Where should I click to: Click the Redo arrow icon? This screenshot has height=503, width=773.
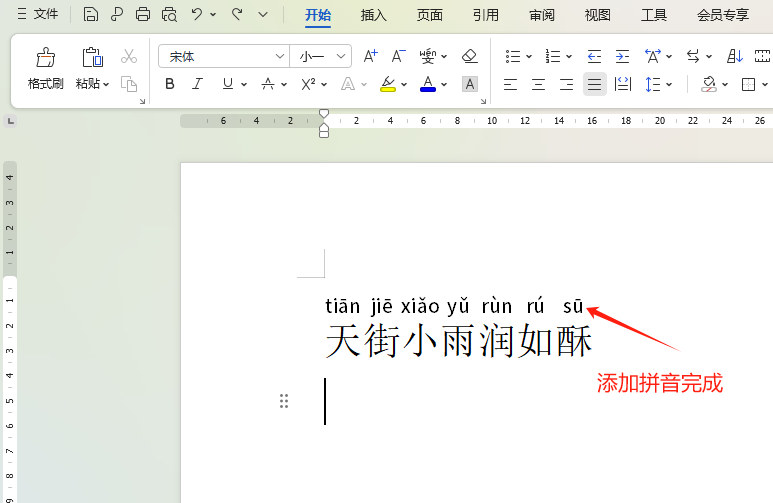click(x=237, y=14)
